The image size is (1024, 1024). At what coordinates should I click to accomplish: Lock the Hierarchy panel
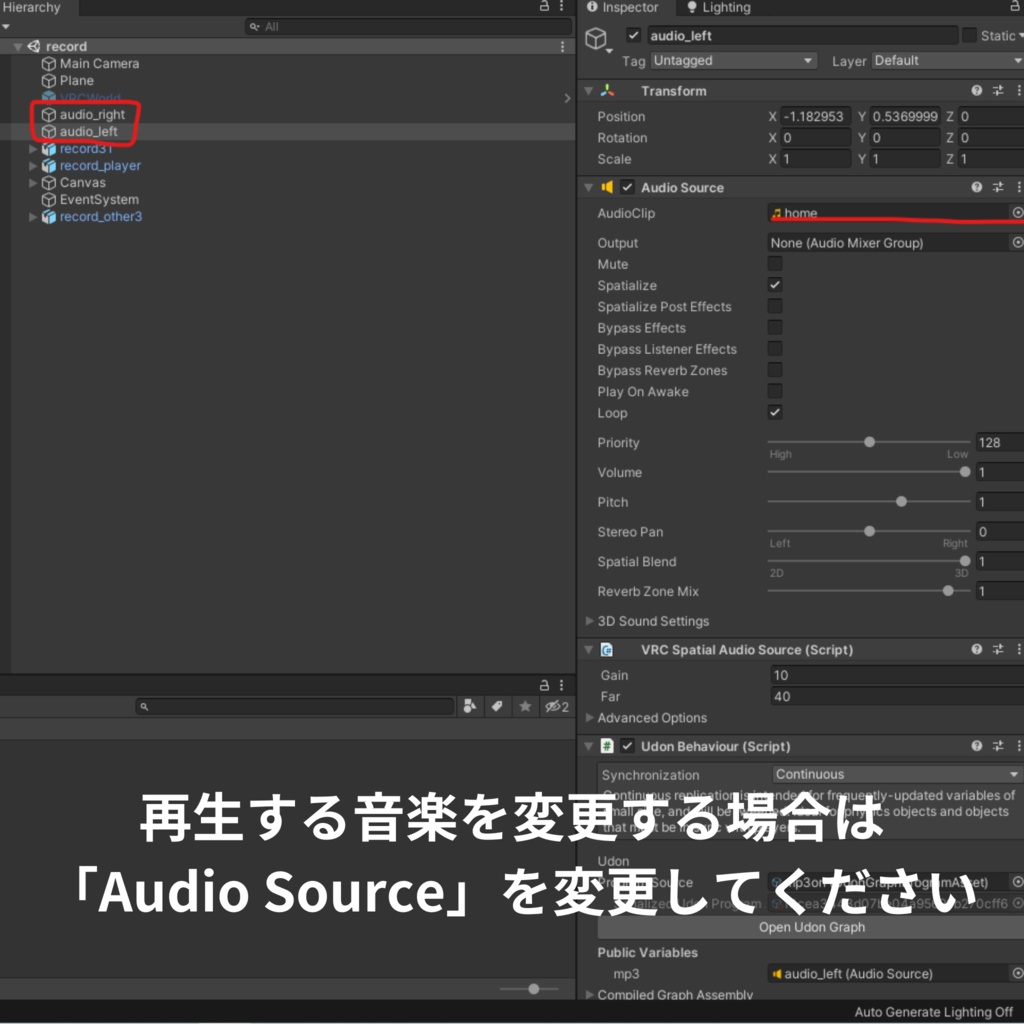pos(544,7)
